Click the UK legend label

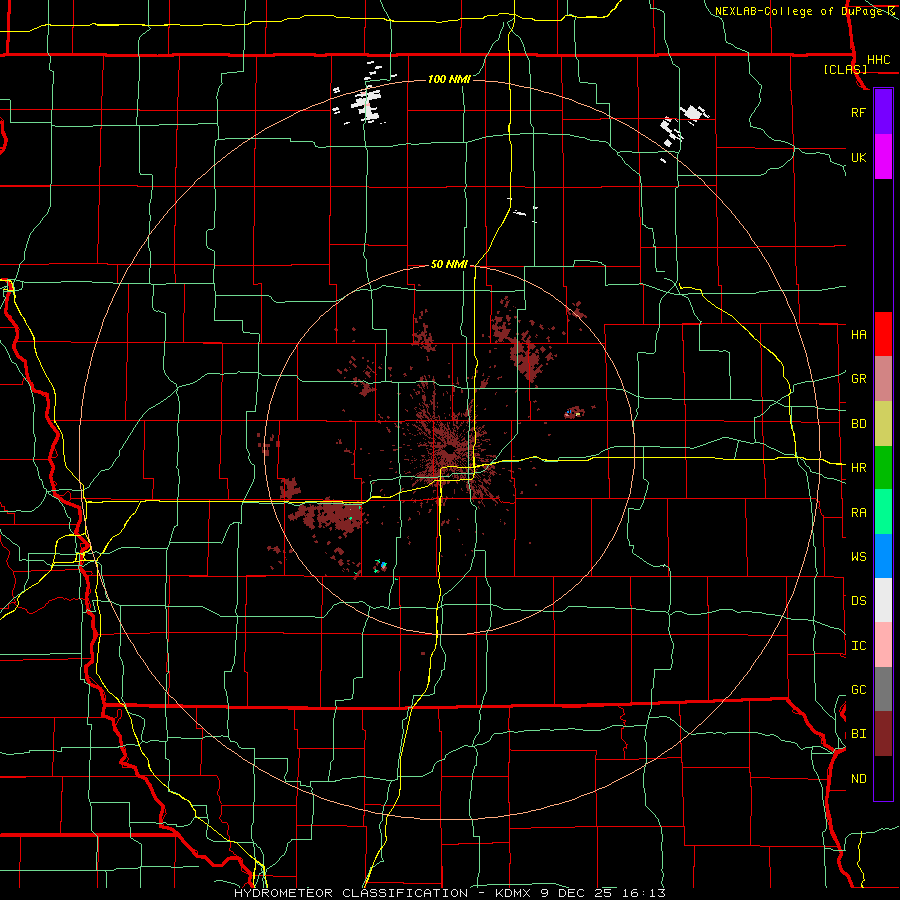point(859,157)
